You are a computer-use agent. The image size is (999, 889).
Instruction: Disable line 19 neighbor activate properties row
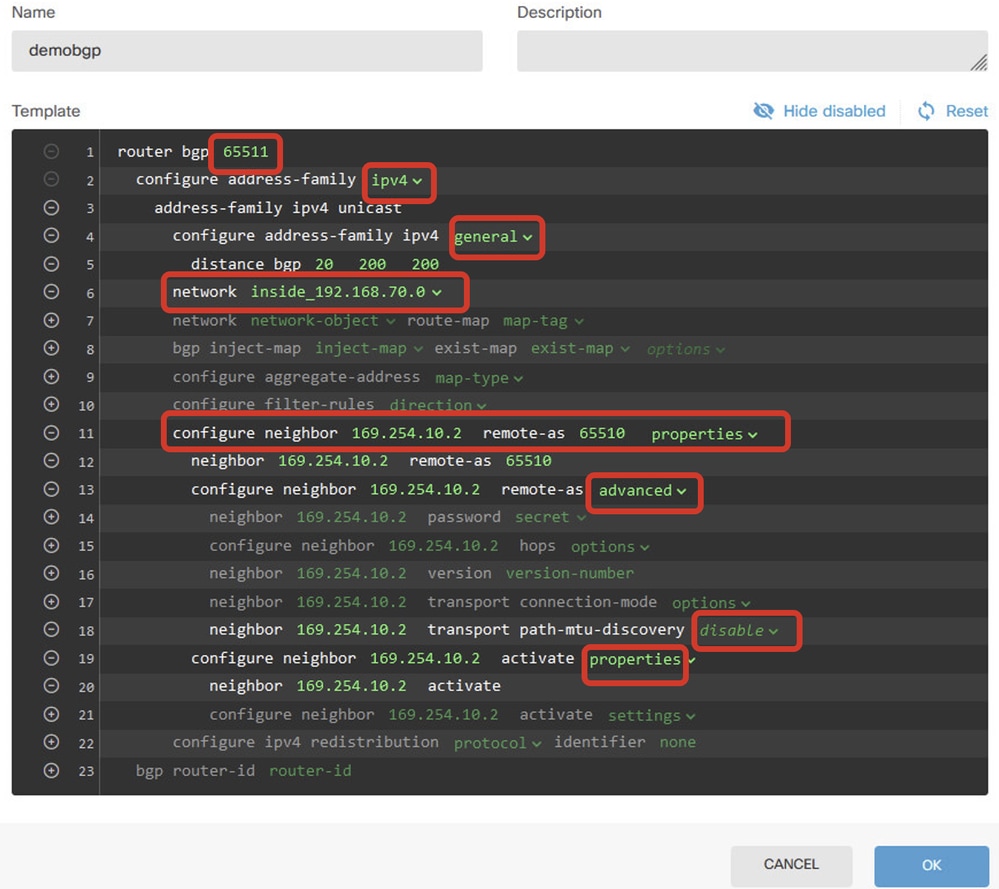click(x=51, y=658)
